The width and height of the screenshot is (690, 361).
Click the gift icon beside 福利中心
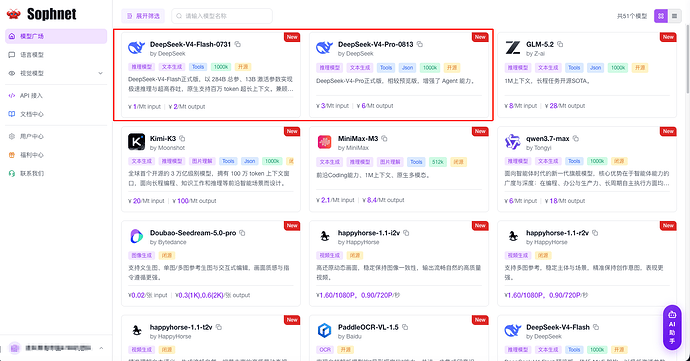pyautogui.click(x=12, y=155)
